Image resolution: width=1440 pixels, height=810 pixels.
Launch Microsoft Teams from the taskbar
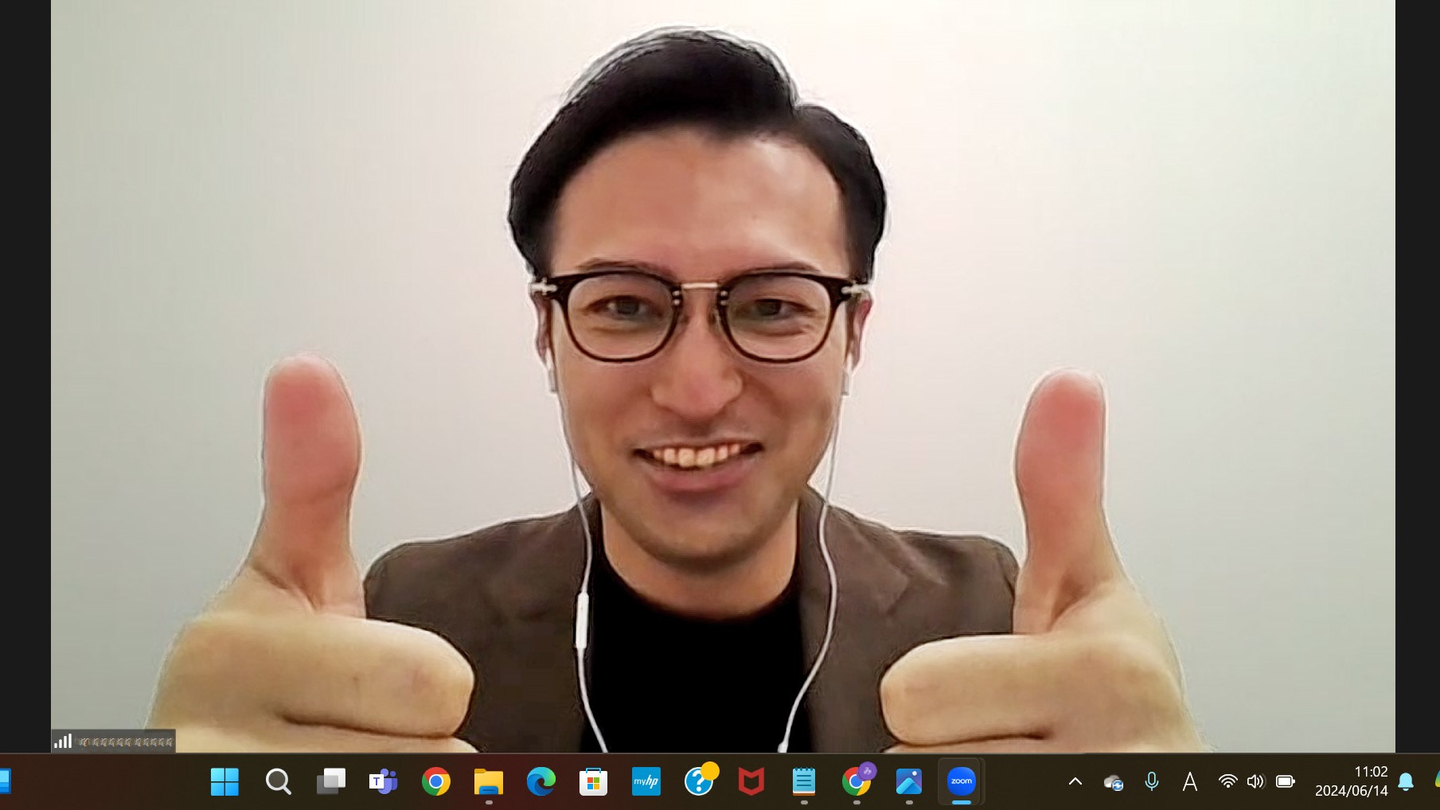pos(383,781)
